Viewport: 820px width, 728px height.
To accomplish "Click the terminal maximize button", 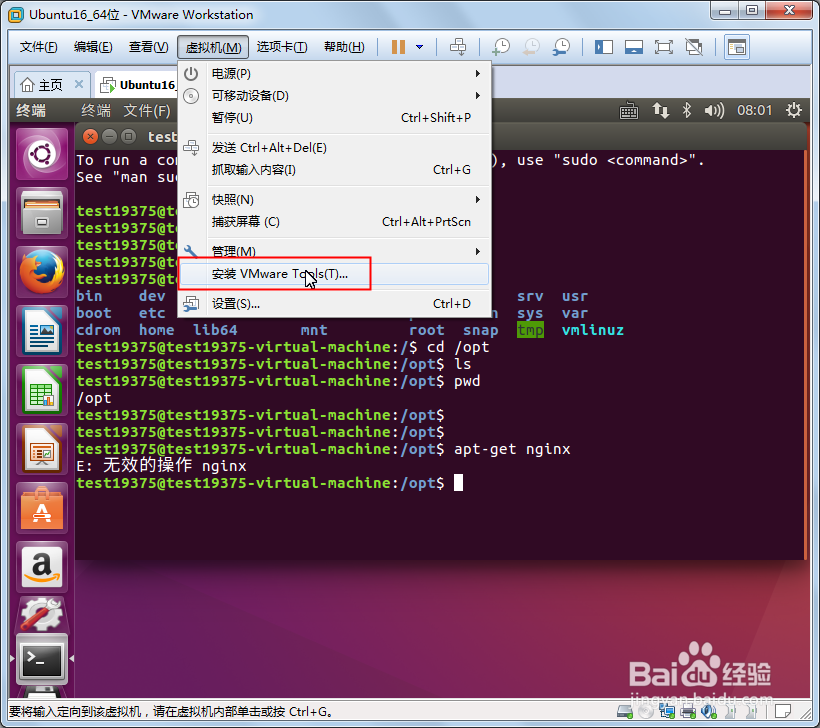I will click(x=128, y=136).
